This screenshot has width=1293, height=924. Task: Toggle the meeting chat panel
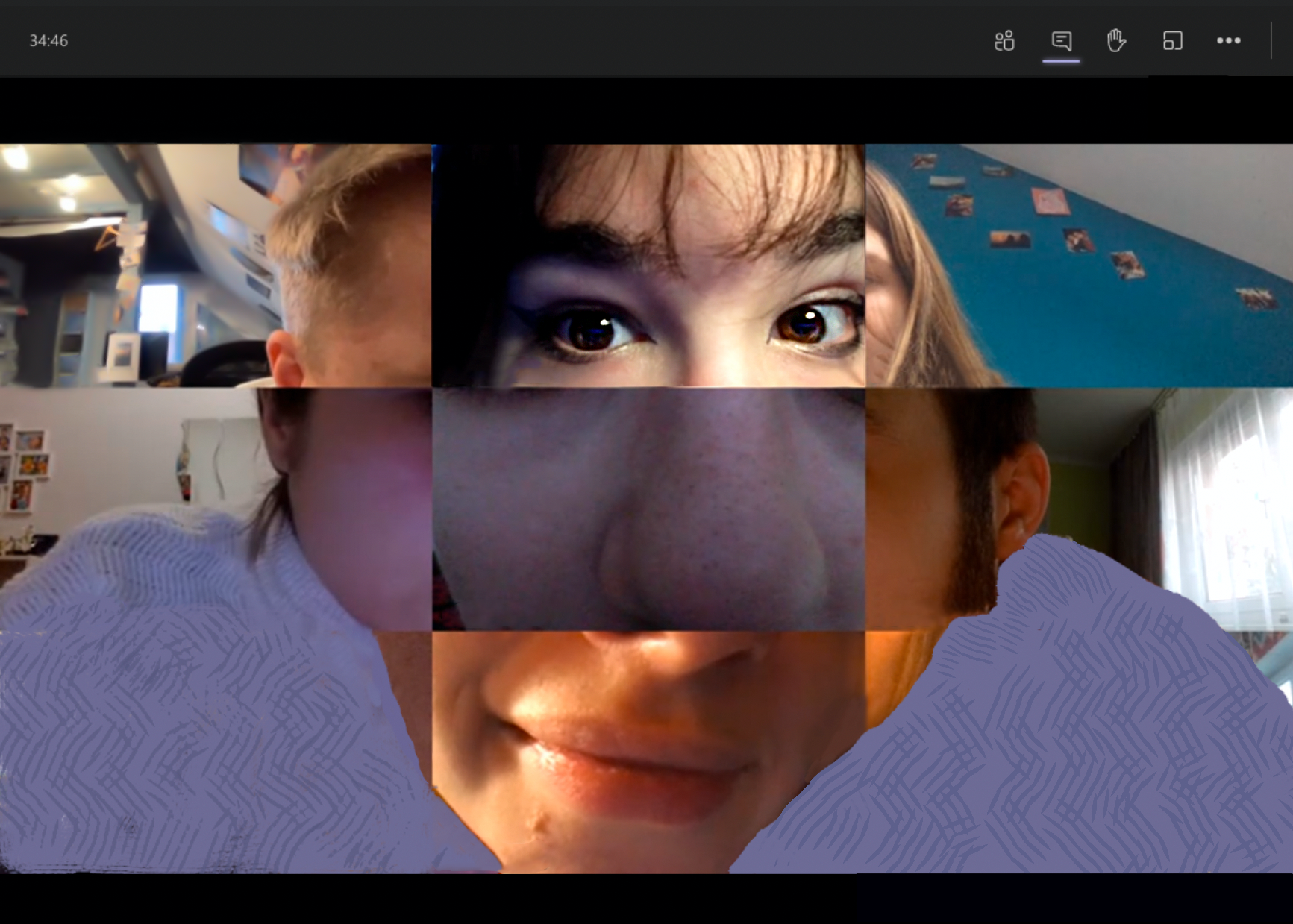(1061, 41)
